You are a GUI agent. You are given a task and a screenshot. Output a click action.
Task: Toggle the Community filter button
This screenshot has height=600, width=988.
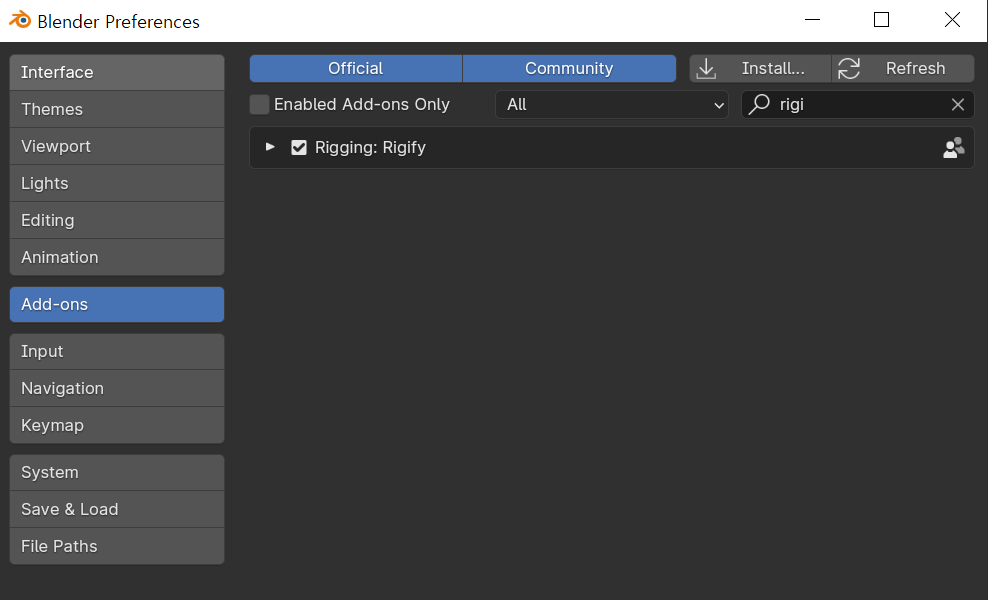pyautogui.click(x=569, y=68)
